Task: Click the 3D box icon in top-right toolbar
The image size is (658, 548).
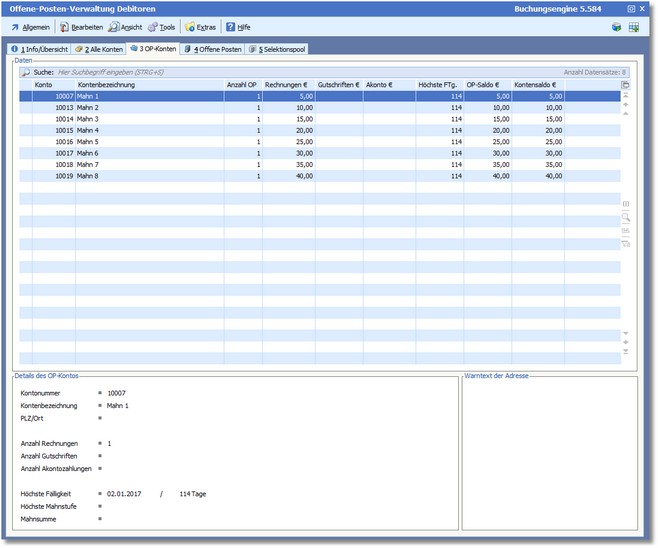Action: (617, 27)
